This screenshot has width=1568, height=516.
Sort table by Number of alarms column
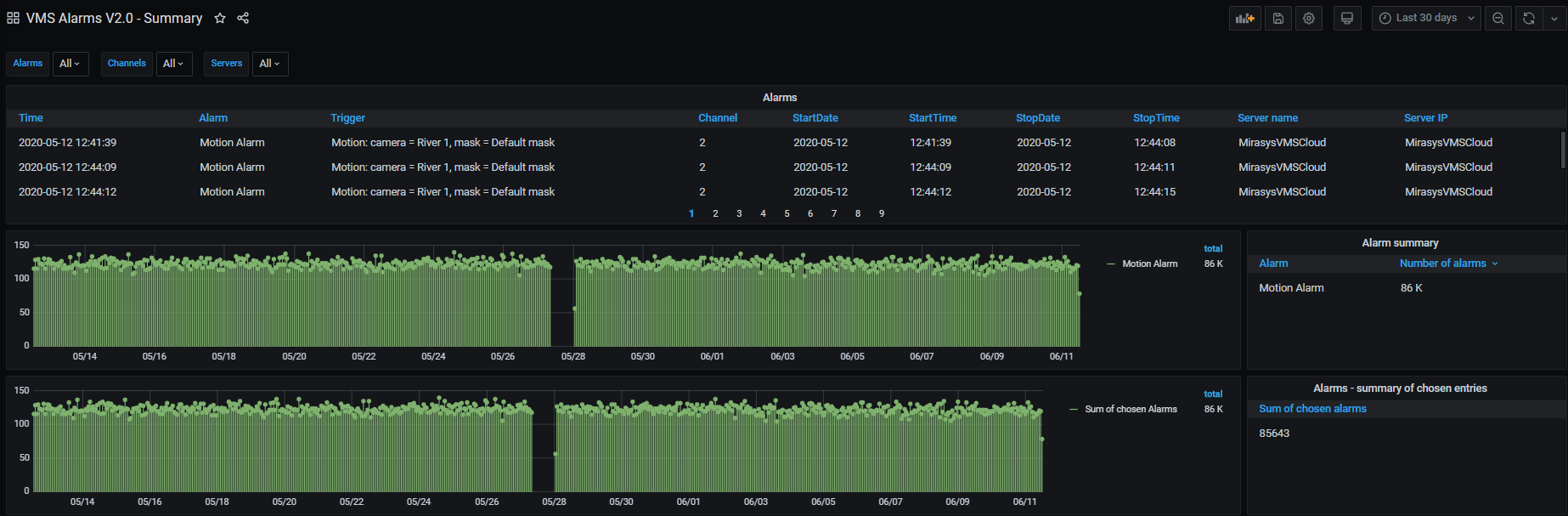point(1442,264)
